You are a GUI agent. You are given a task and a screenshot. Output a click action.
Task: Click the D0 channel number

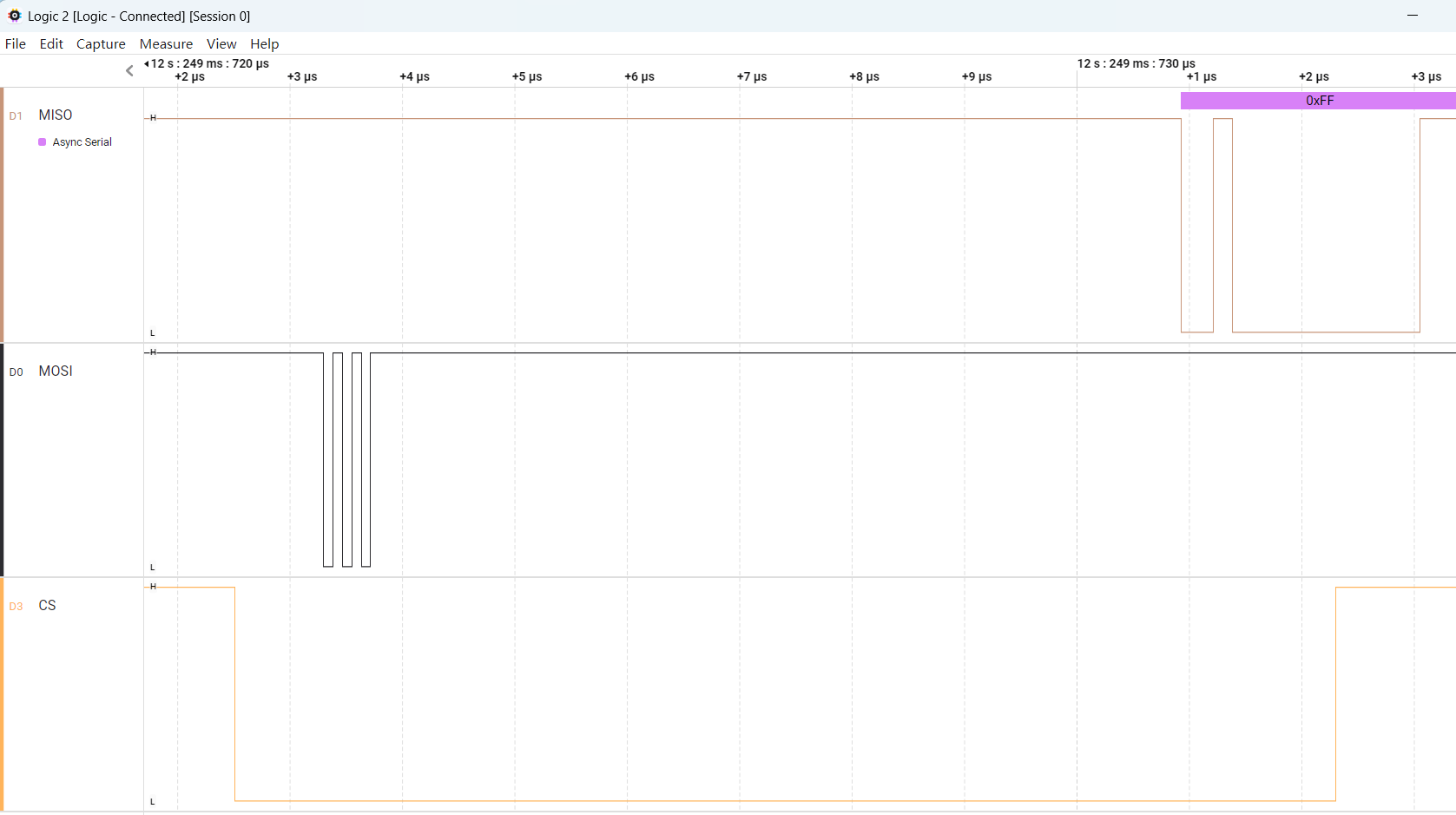point(16,372)
